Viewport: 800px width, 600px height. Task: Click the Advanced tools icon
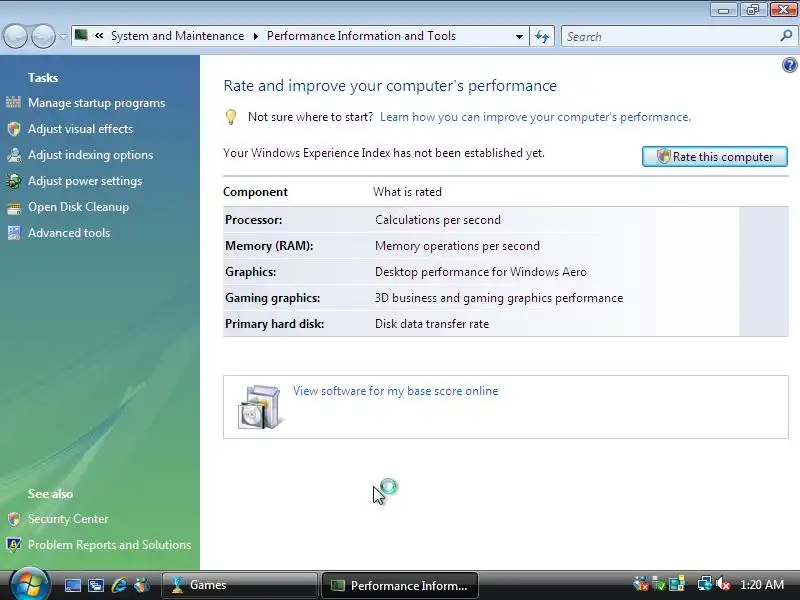pyautogui.click(x=14, y=233)
